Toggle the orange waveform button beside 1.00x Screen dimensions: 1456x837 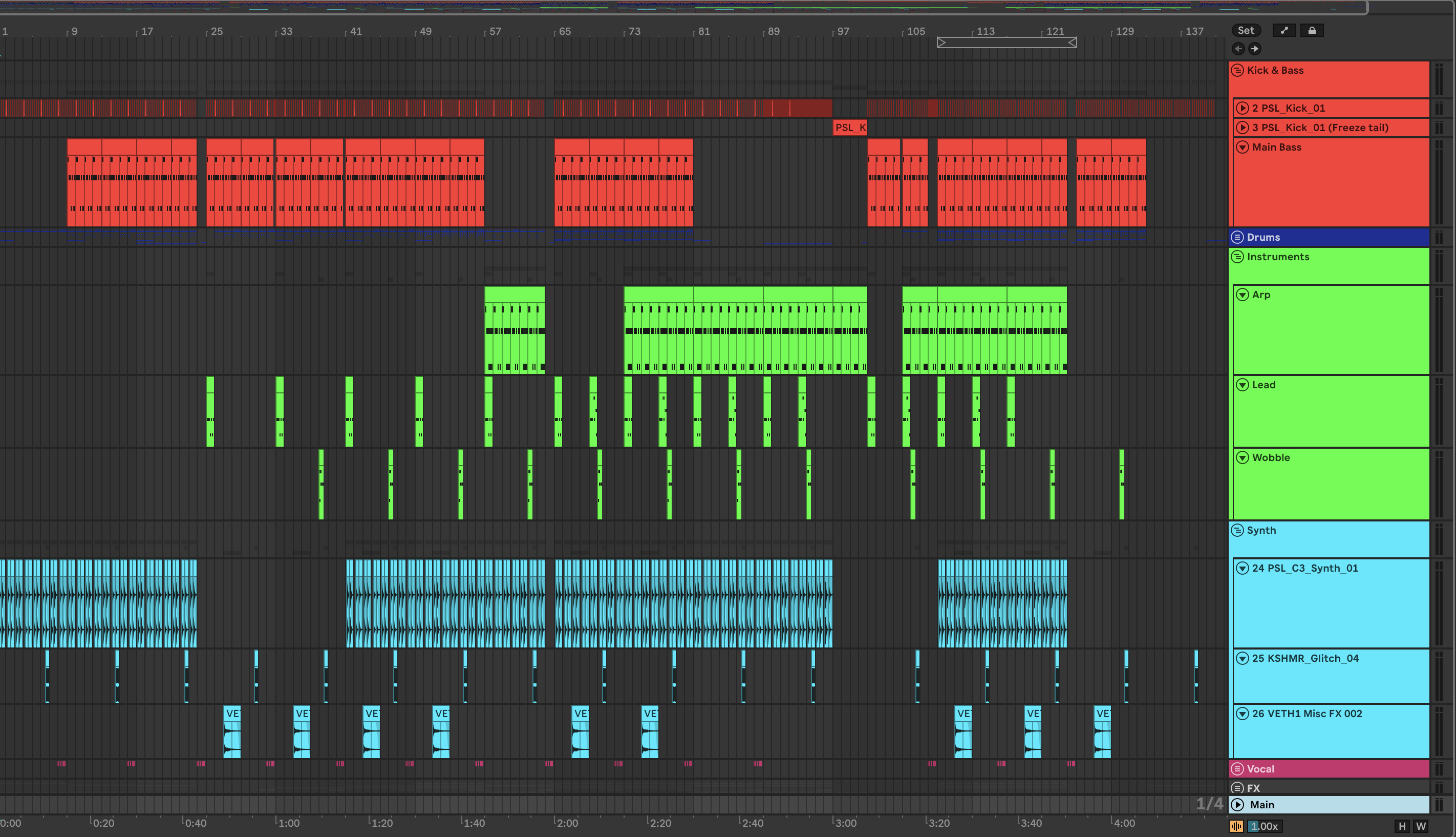coord(1236,826)
